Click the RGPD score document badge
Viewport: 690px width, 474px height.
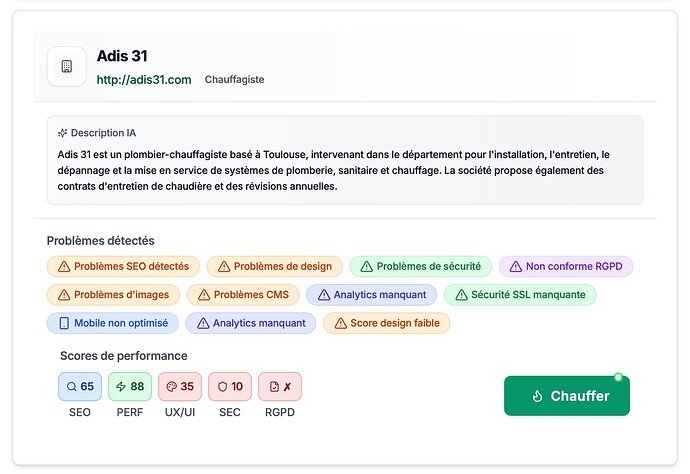280,387
